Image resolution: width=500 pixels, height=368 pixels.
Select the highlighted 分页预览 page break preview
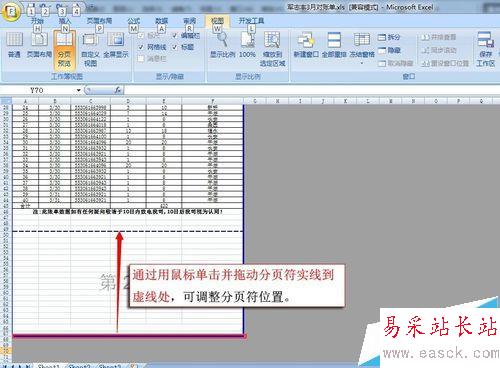tap(64, 49)
